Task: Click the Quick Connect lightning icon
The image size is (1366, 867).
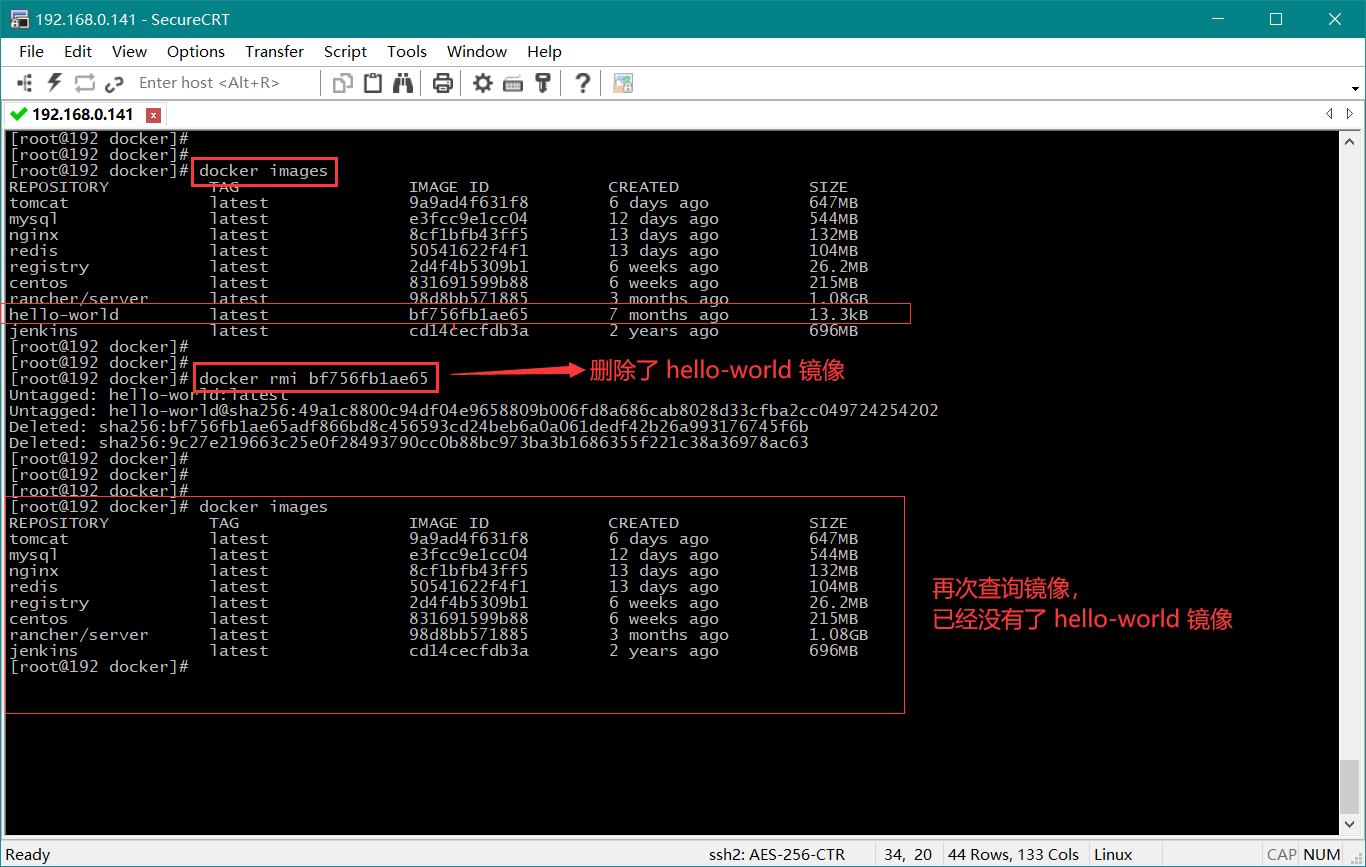Action: [55, 83]
